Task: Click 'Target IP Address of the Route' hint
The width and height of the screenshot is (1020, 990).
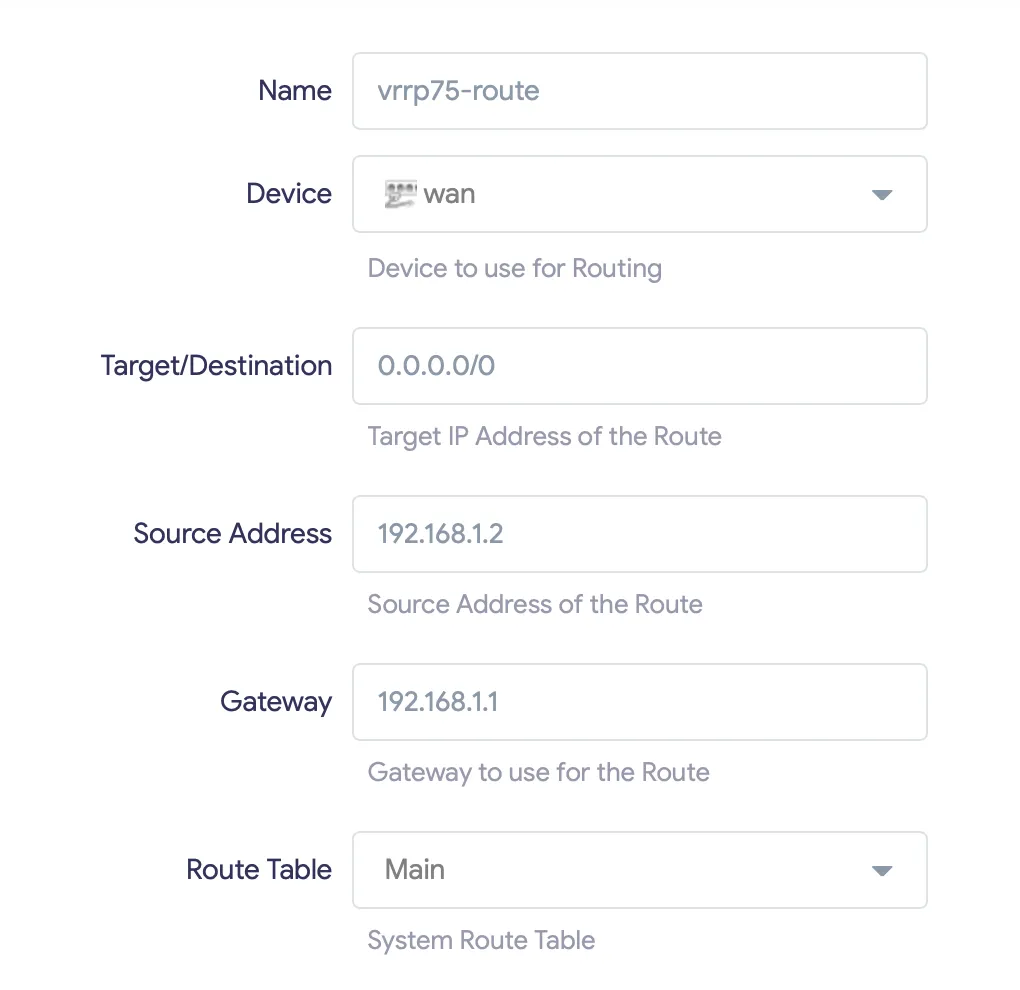Action: coord(545,436)
